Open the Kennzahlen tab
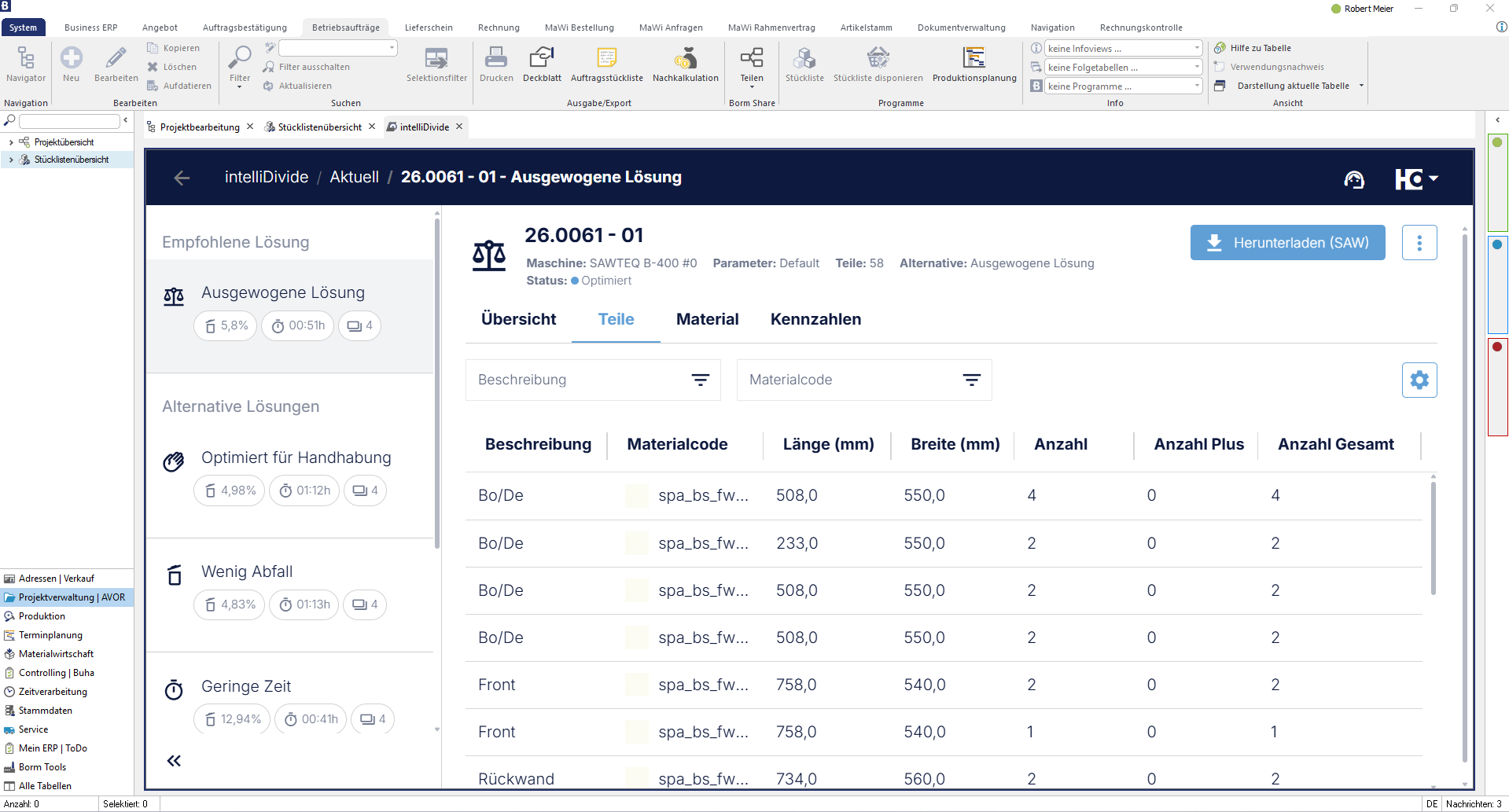 (815, 319)
